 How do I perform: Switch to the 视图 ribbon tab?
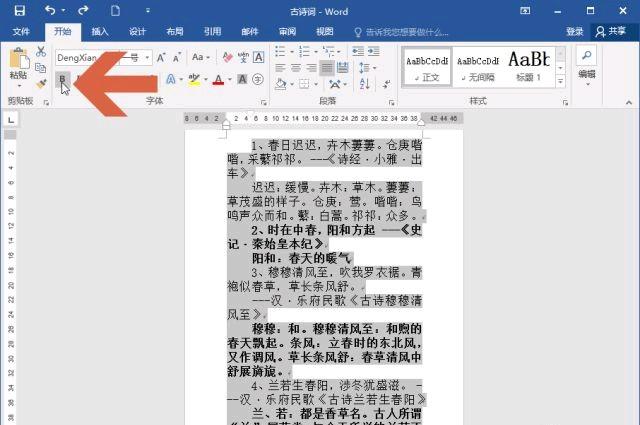[x=325, y=31]
